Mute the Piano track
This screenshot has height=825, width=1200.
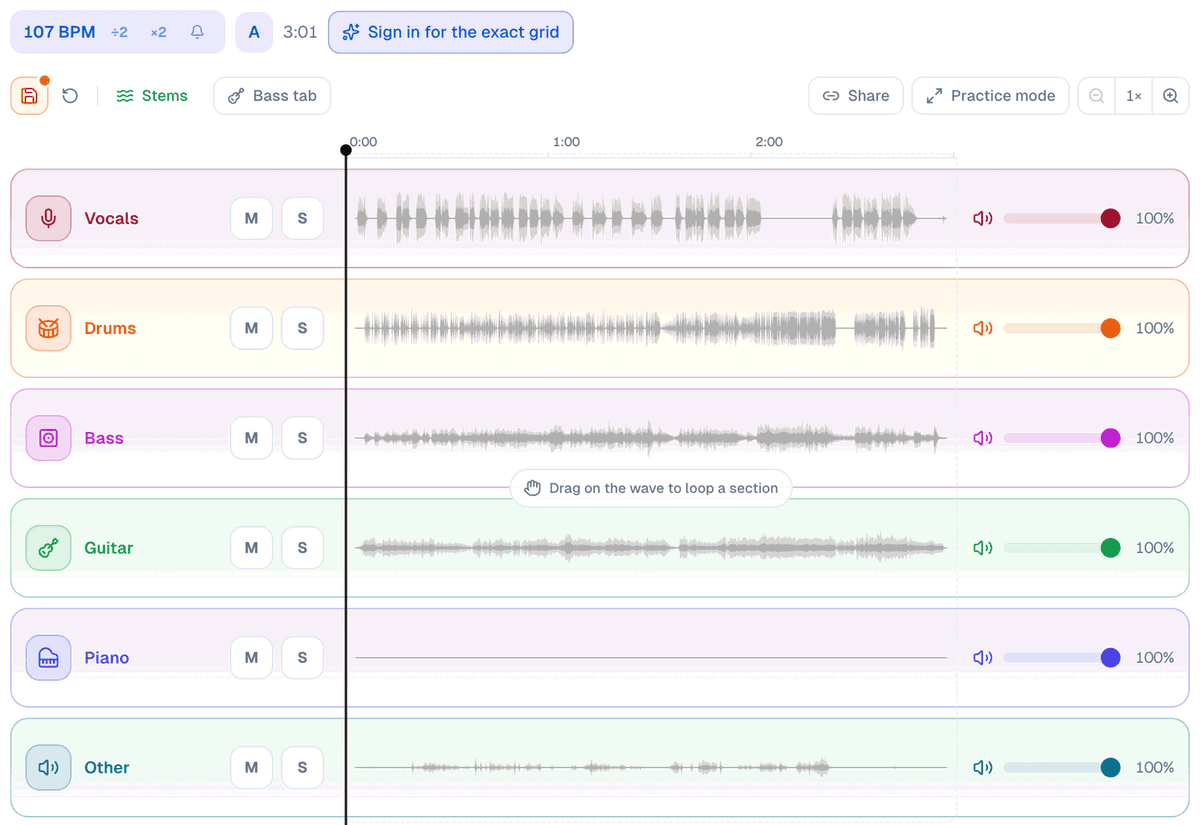251,658
